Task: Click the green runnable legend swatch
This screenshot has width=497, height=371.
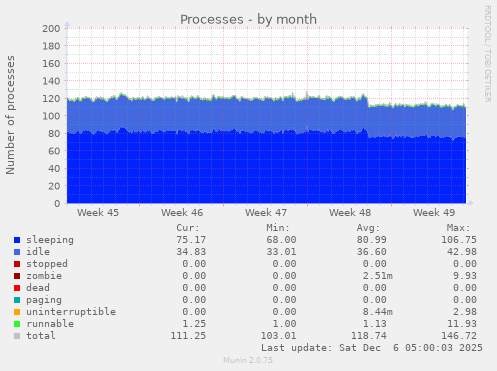Action: pos(17,324)
